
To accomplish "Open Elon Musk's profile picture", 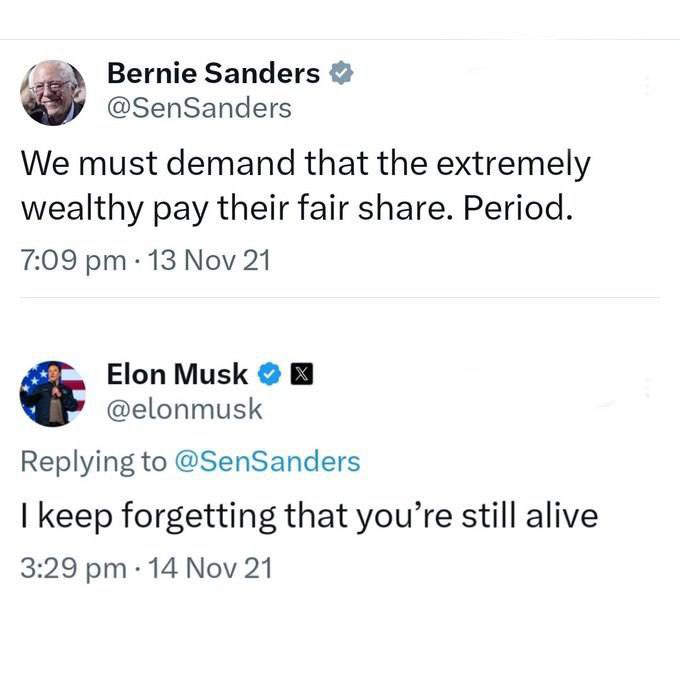I will pyautogui.click(x=54, y=392).
